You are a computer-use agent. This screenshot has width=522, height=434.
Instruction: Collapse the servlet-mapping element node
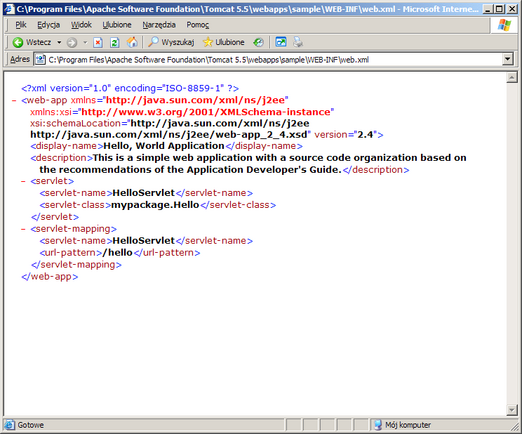23,229
